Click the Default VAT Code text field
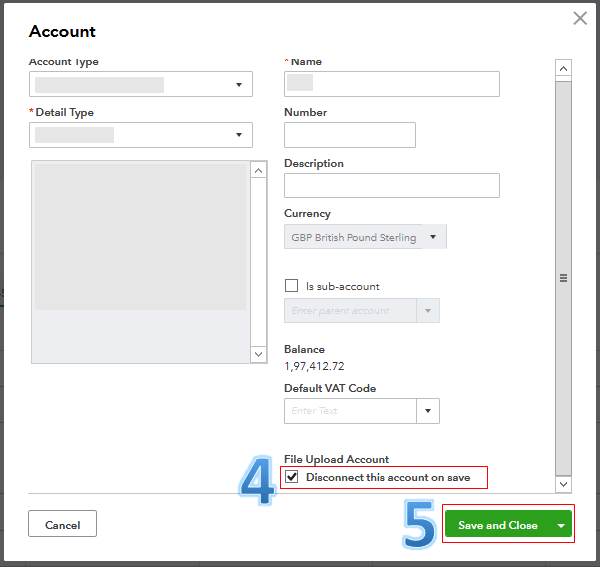Screen dimensions: 600x567 coord(350,411)
